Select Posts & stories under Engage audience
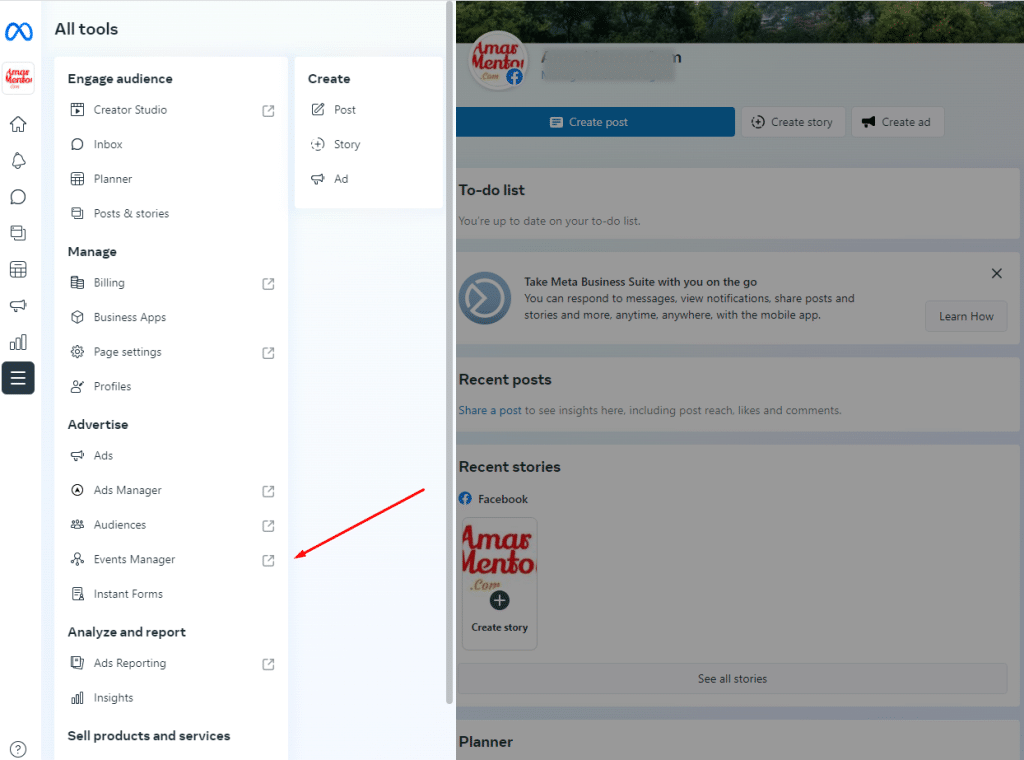Viewport: 1024px width, 760px height. click(131, 213)
